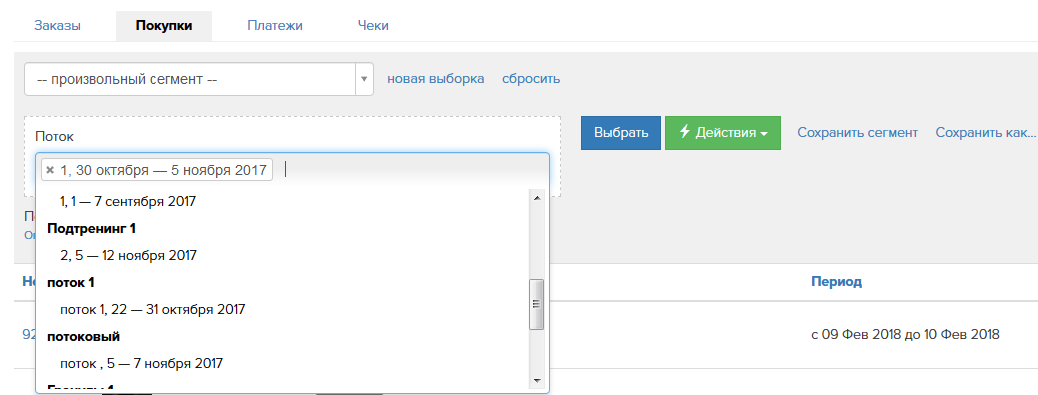Switch to the Заказы tab

58,26
